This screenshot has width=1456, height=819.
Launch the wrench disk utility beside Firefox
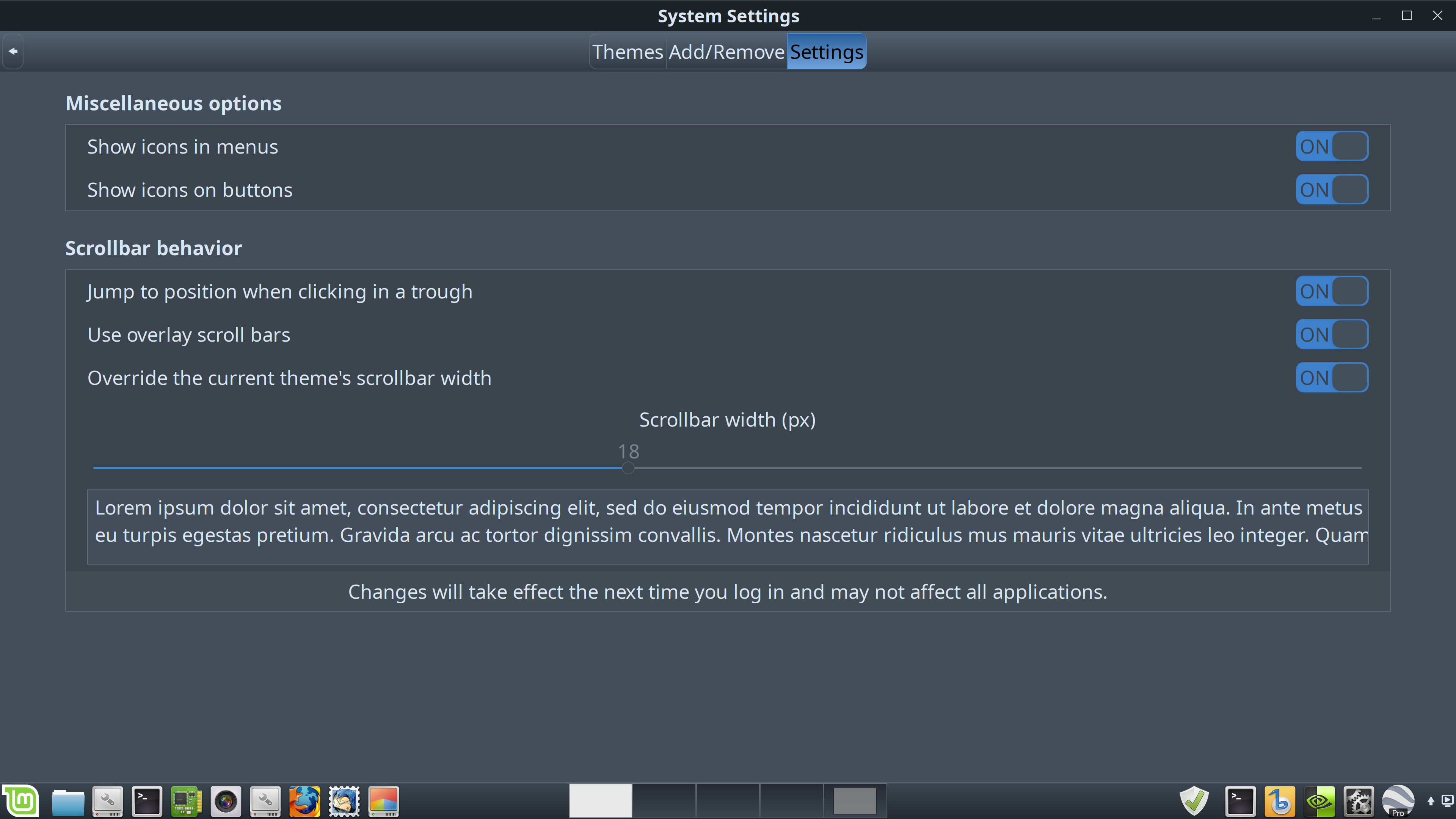click(265, 802)
